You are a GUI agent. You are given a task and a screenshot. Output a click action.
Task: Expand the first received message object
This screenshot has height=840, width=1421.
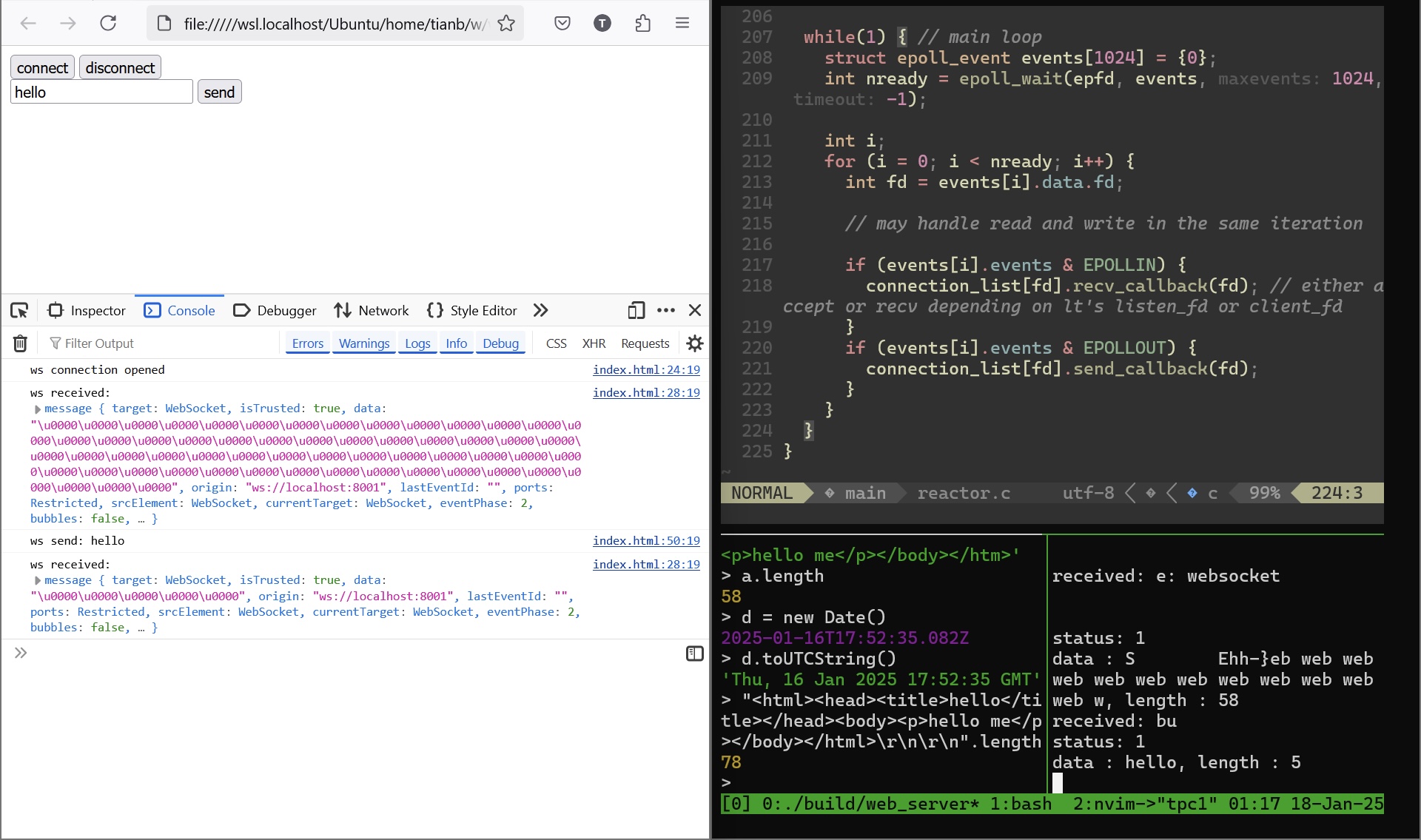tap(37, 409)
